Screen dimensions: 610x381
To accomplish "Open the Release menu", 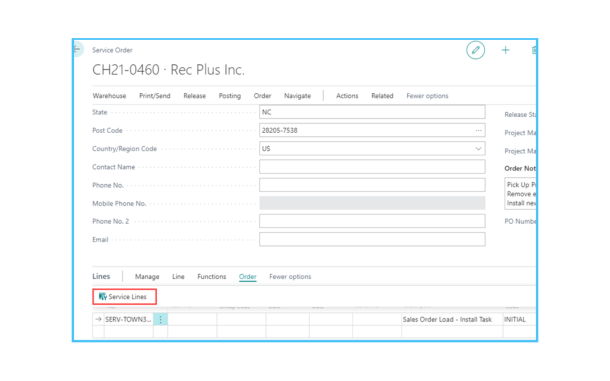I will 195,96.
